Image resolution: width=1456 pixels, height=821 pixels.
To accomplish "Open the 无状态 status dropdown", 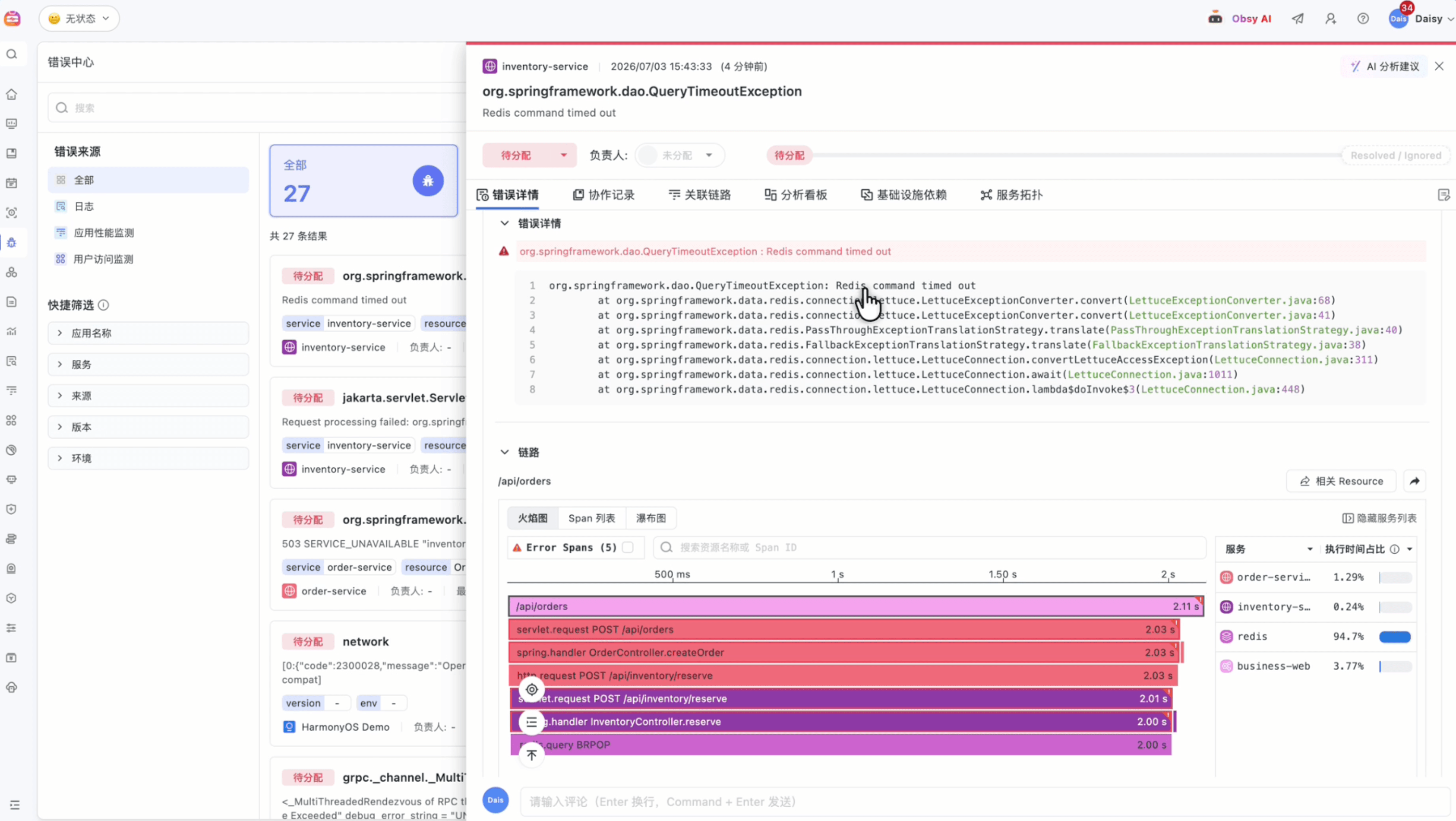I will pyautogui.click(x=79, y=19).
